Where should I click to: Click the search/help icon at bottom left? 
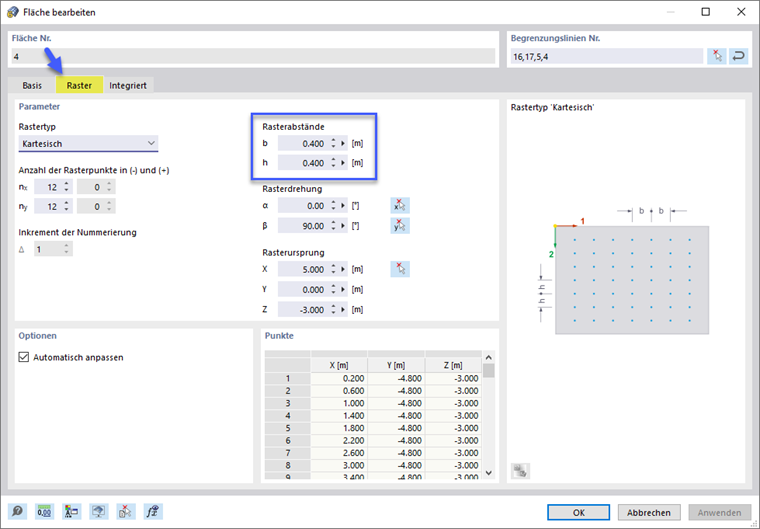pos(17,512)
